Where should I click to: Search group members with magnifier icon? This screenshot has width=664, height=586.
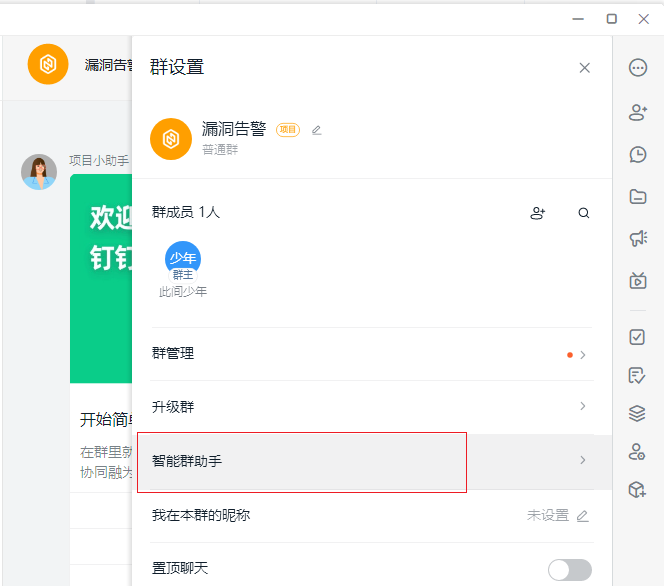tap(584, 213)
